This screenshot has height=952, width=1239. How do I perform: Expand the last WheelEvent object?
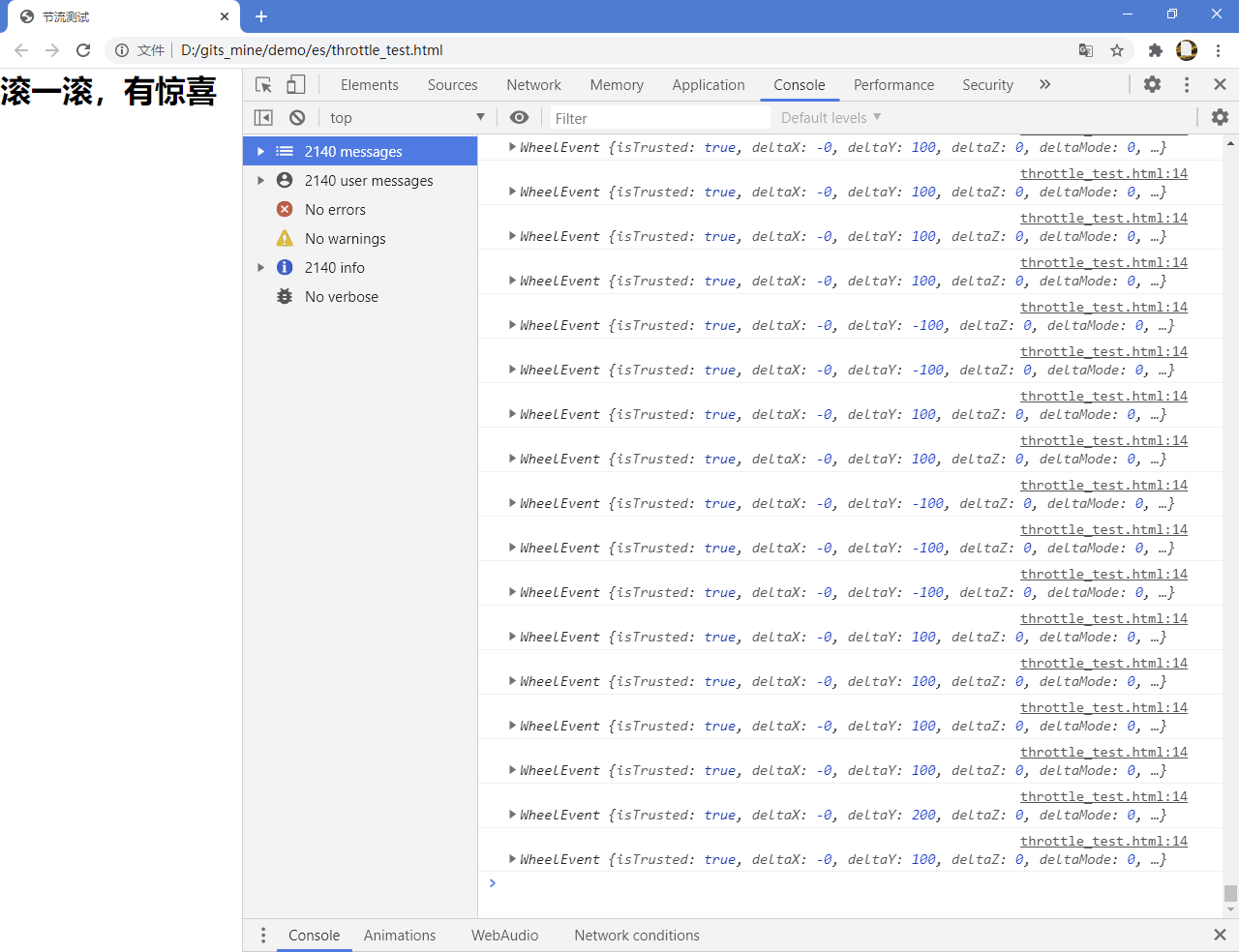[512, 859]
